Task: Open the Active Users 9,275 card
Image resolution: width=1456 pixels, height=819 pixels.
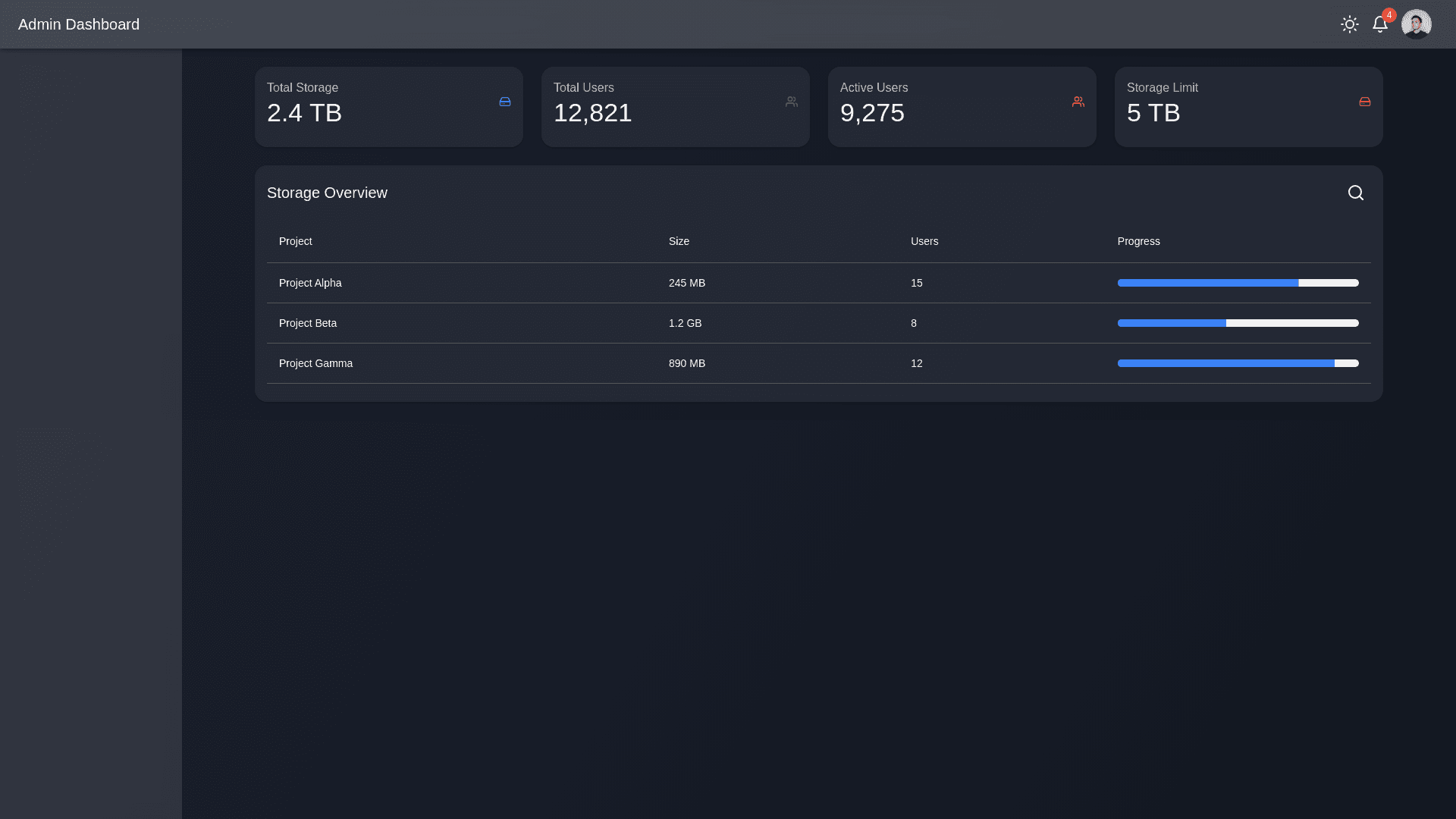Action: 962,107
